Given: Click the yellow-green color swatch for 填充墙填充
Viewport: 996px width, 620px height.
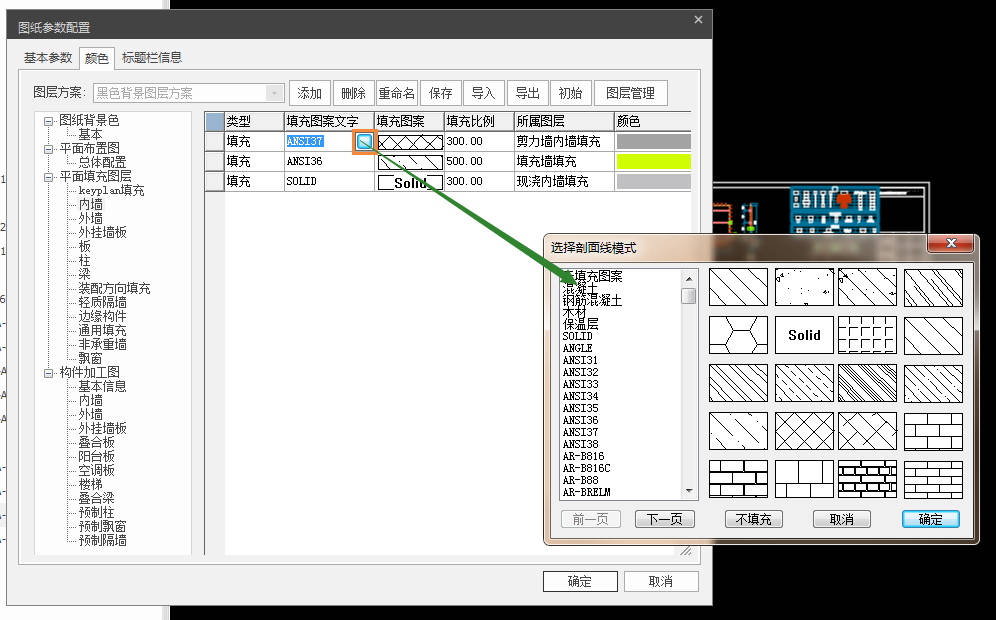Looking at the screenshot, I should point(654,161).
